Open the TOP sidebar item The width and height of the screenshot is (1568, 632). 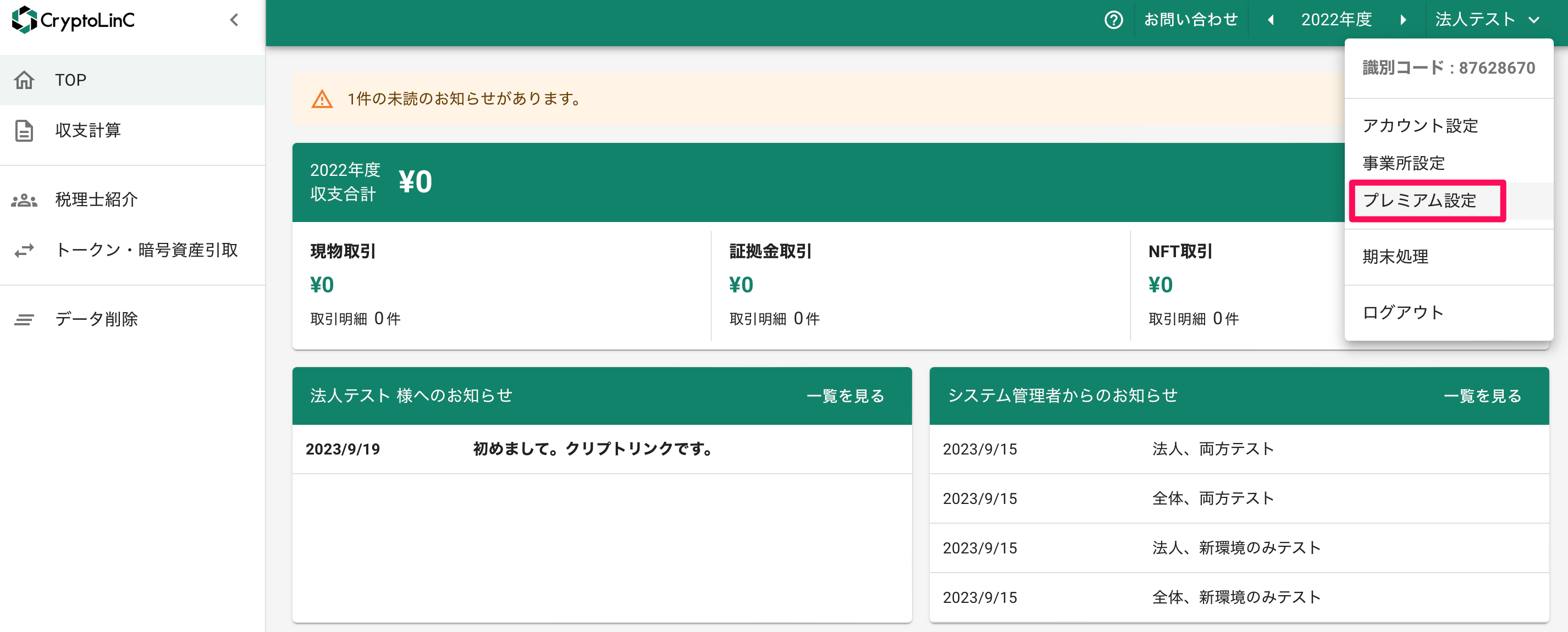click(132, 80)
